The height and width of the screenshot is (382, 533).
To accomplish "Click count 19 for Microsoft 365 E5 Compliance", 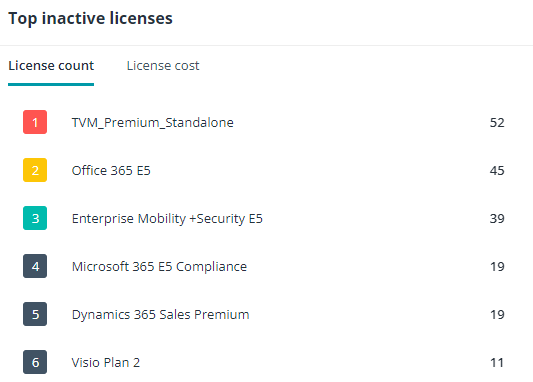I will pos(497,266).
